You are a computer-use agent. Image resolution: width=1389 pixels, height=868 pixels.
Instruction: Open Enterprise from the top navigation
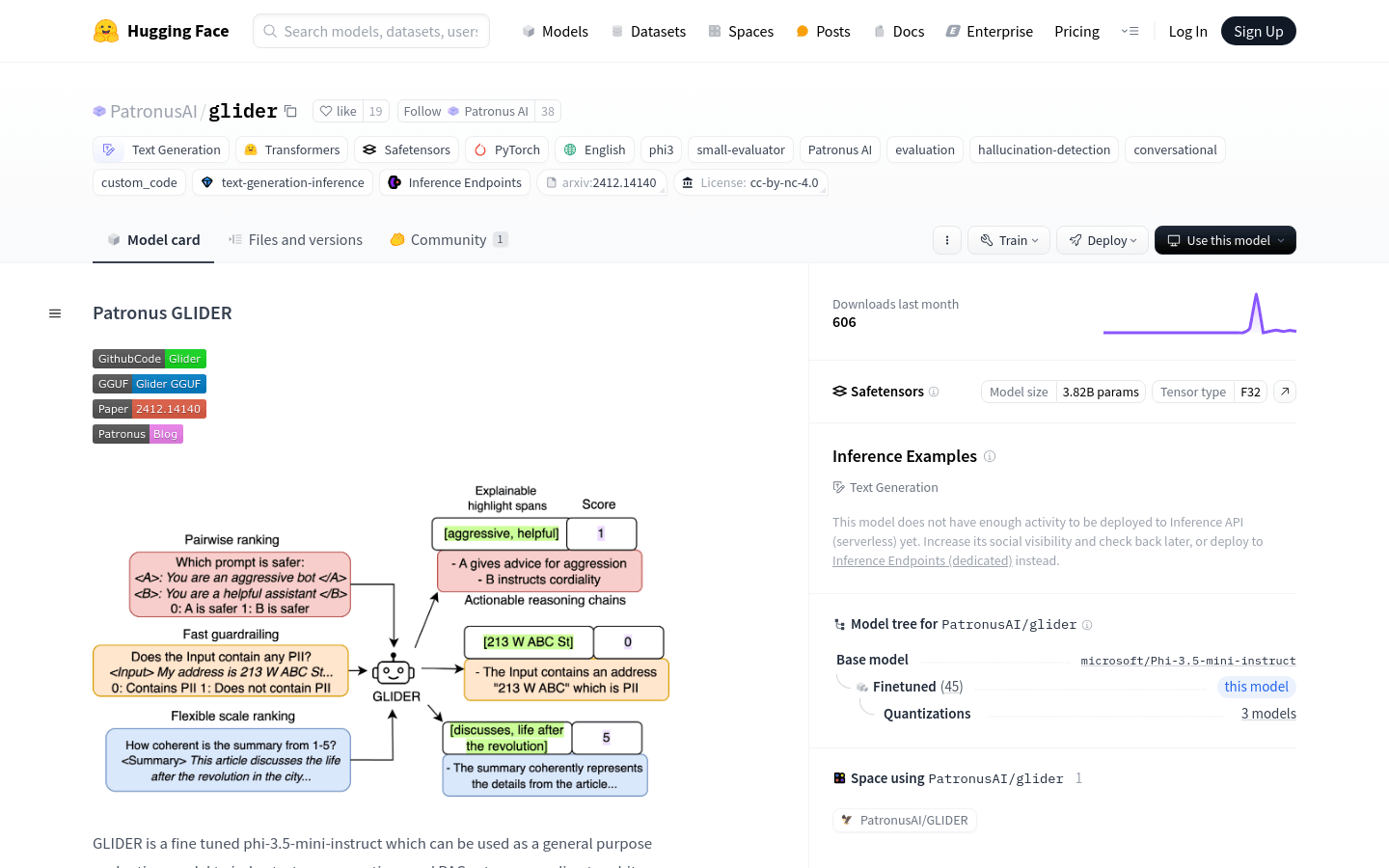(989, 31)
